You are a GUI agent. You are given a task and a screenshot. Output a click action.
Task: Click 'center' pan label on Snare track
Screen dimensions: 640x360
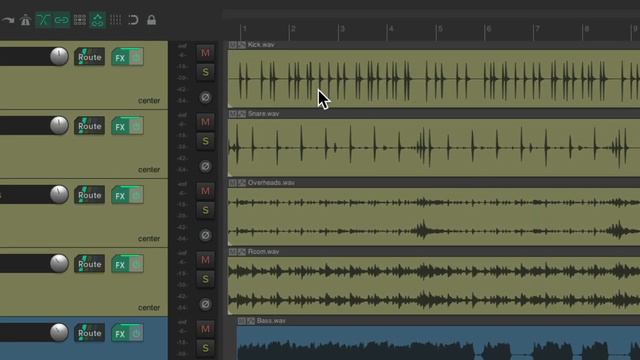click(x=149, y=169)
